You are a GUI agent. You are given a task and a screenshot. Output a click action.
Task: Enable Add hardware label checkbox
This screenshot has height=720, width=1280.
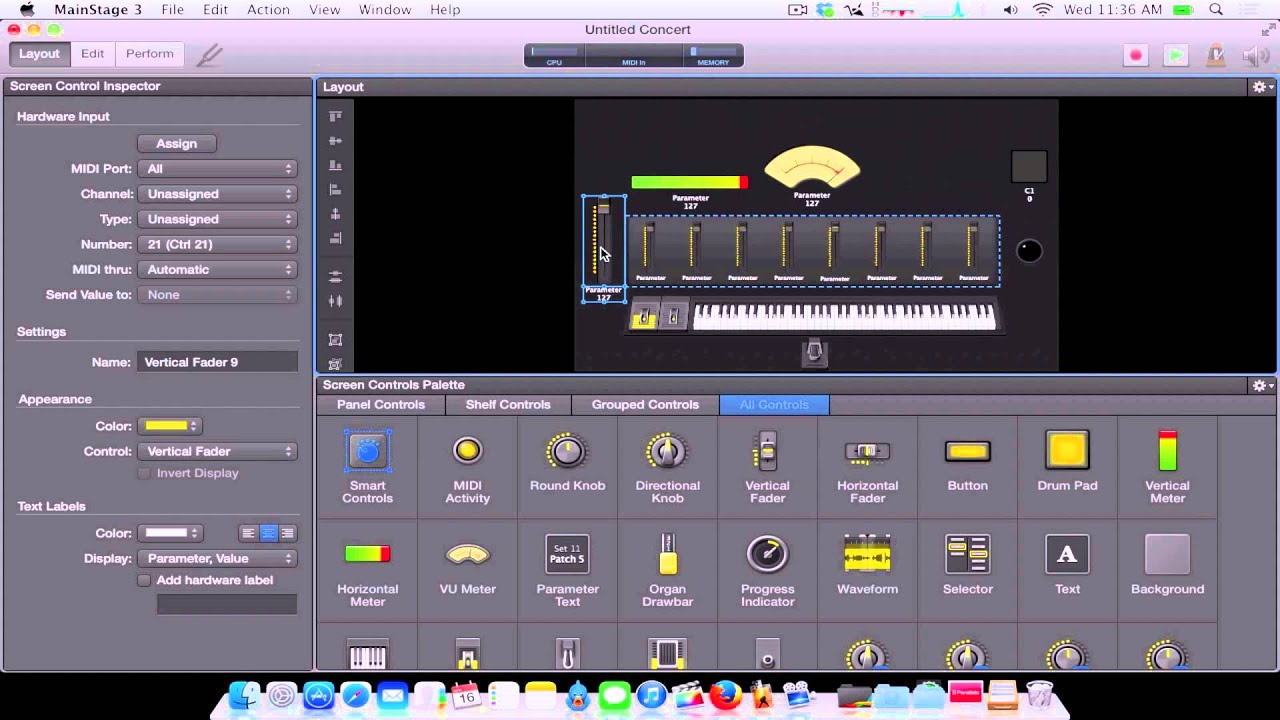pyautogui.click(x=144, y=580)
